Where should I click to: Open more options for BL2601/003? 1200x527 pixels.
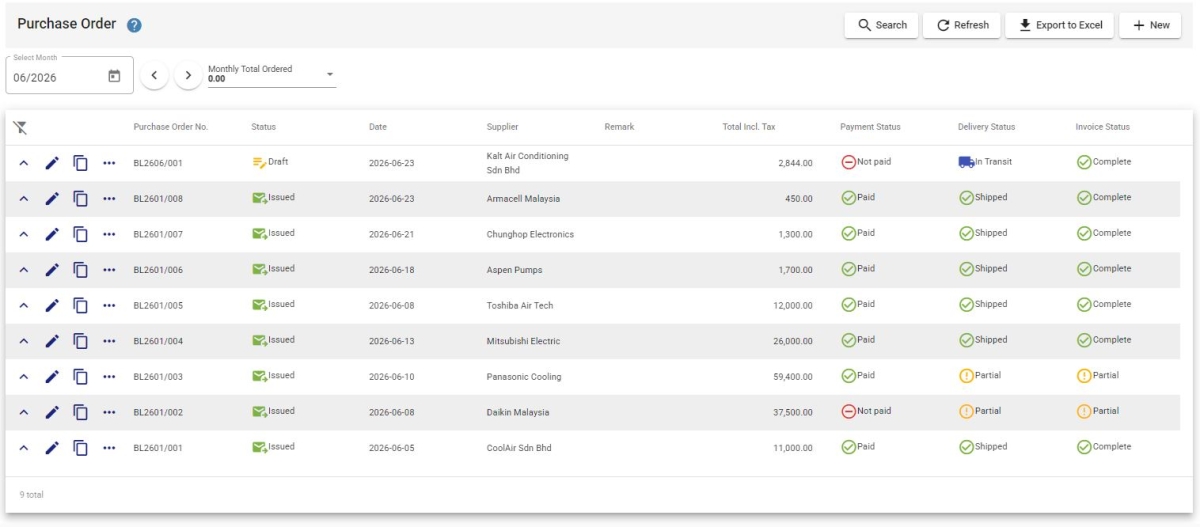(x=109, y=377)
